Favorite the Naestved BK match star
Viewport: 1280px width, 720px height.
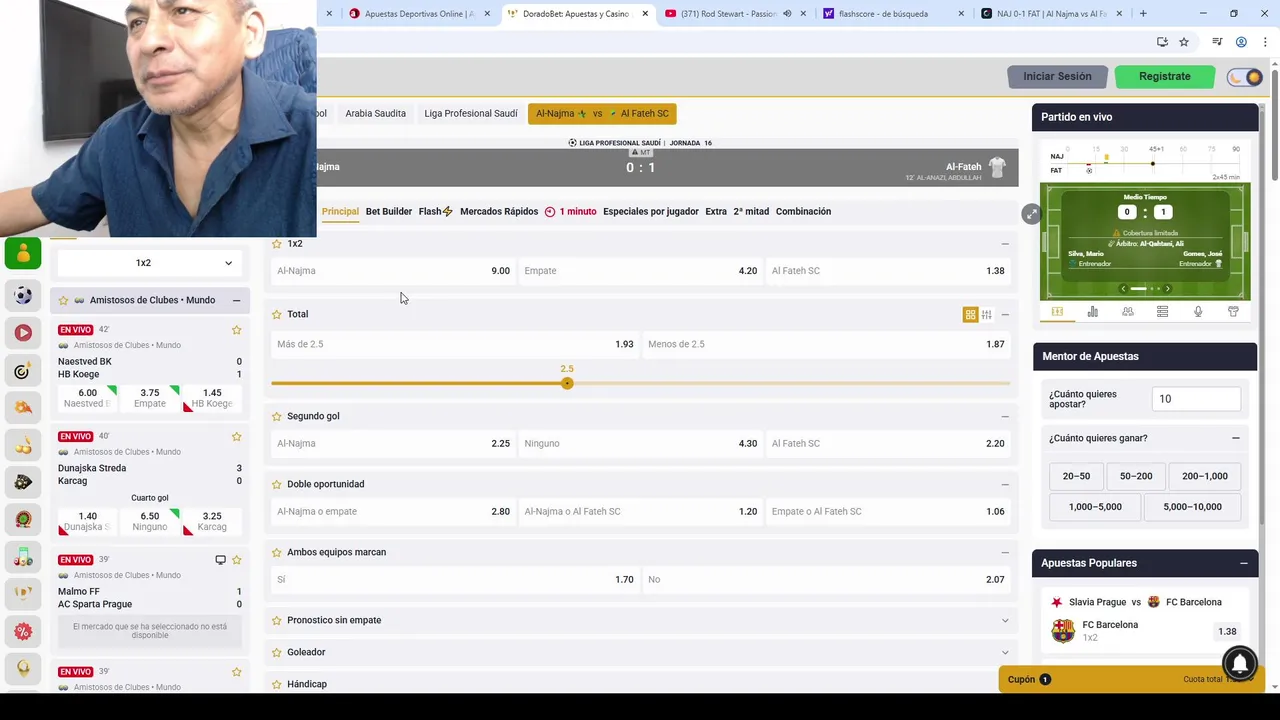pos(237,330)
